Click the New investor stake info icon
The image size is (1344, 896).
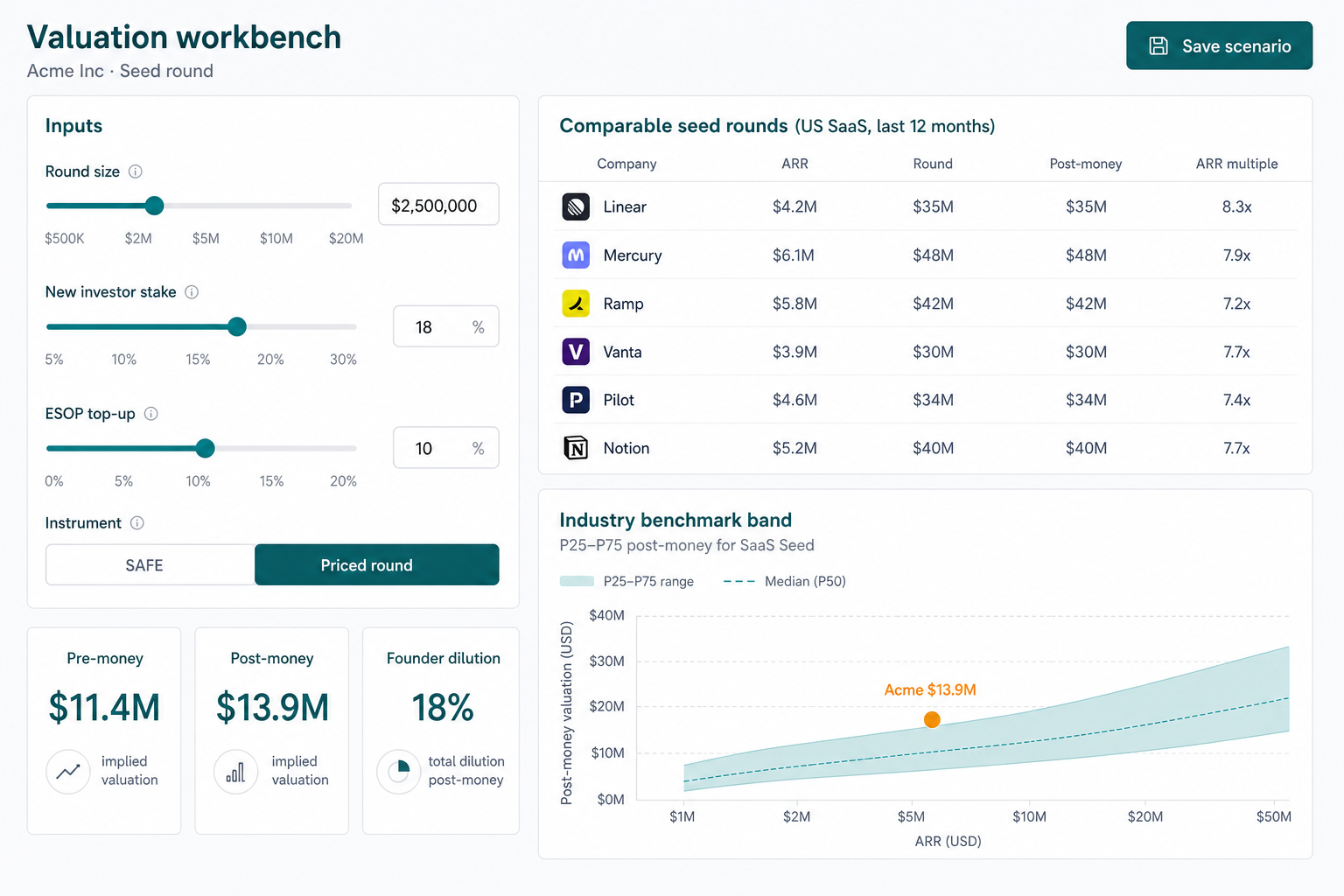(192, 292)
